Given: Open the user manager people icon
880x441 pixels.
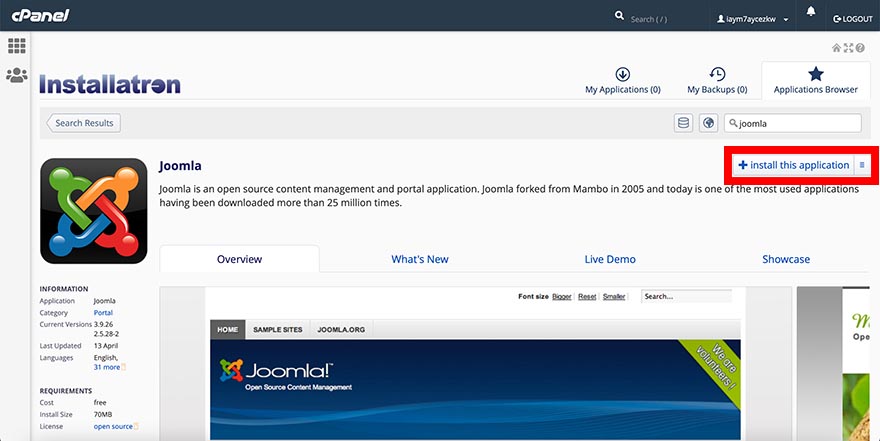Looking at the screenshot, I should point(16,75).
